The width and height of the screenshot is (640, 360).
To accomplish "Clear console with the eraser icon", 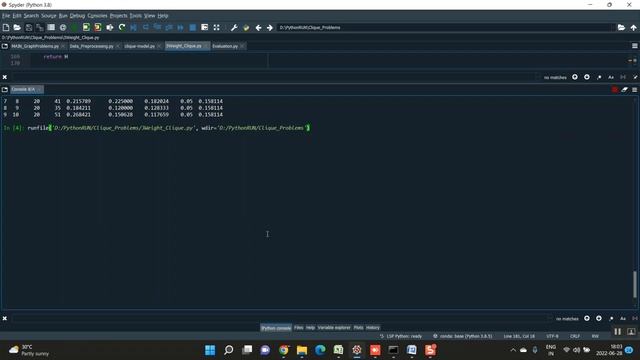I will [624, 89].
